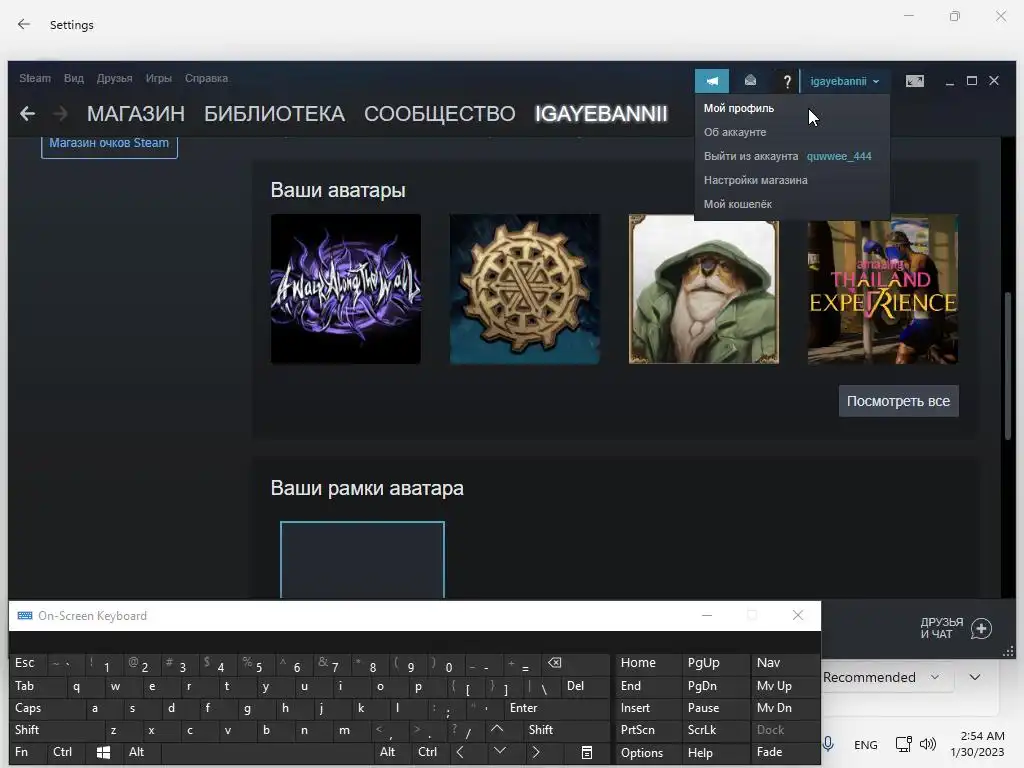Viewport: 1024px width, 768px height.
Task: Switch to IGAYEBANNII profile tab
Action: point(601,114)
